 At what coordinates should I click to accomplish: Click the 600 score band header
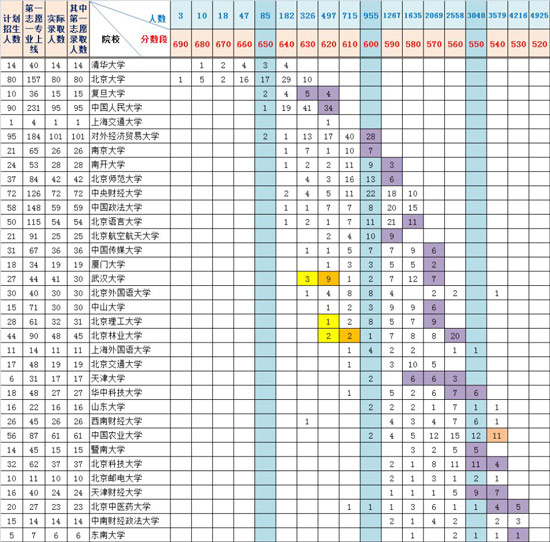coord(371,44)
